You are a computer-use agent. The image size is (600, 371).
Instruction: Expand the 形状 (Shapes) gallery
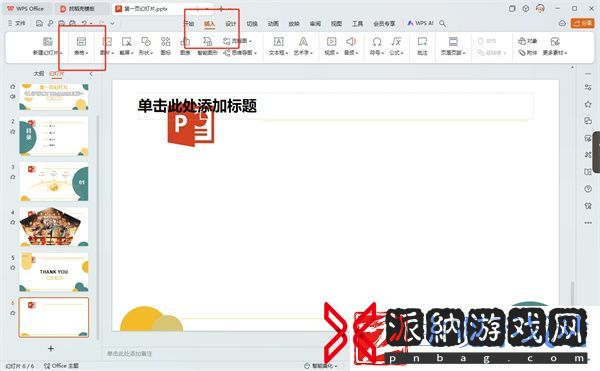coord(146,46)
